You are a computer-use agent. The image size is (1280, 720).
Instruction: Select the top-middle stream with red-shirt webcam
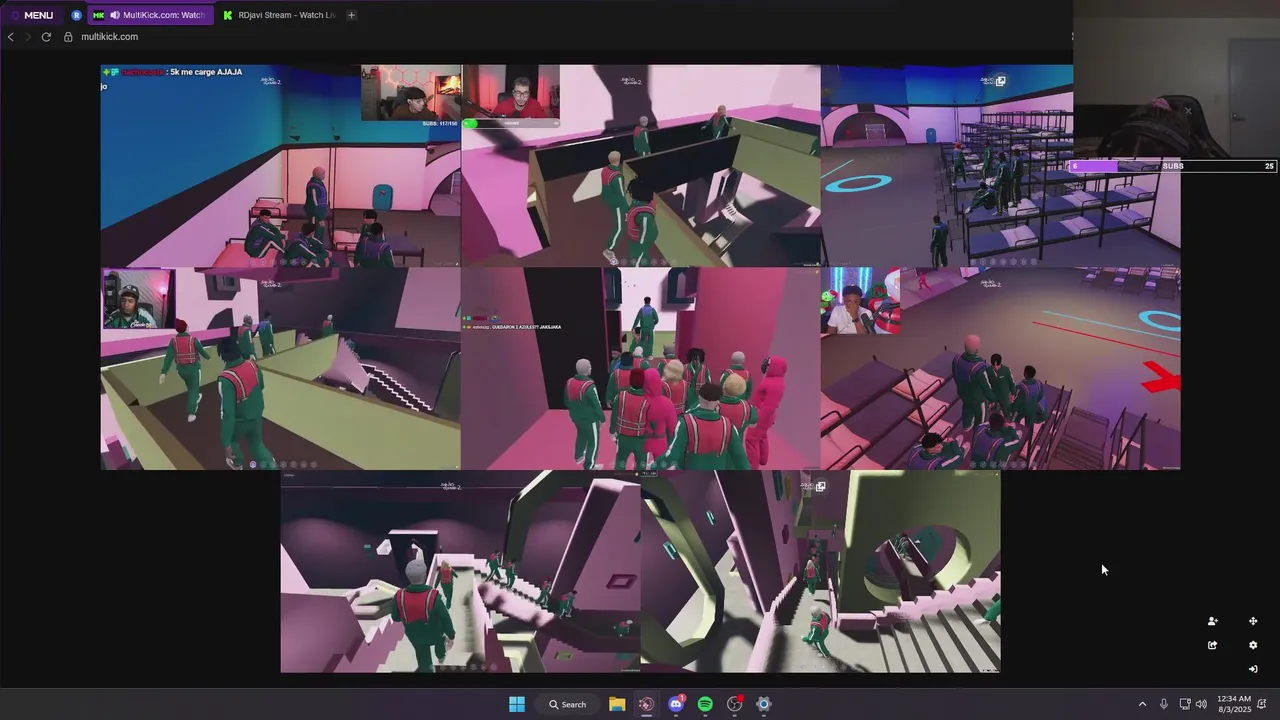coord(640,166)
